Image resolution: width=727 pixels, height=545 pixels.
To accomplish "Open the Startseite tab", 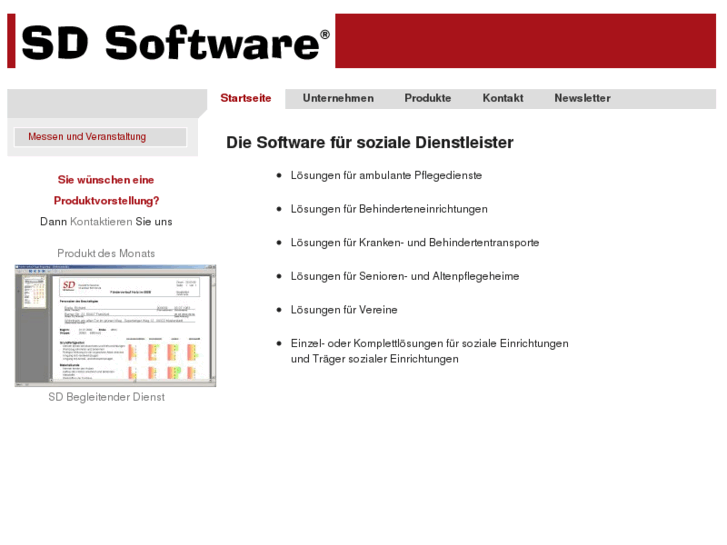I will (246, 98).
